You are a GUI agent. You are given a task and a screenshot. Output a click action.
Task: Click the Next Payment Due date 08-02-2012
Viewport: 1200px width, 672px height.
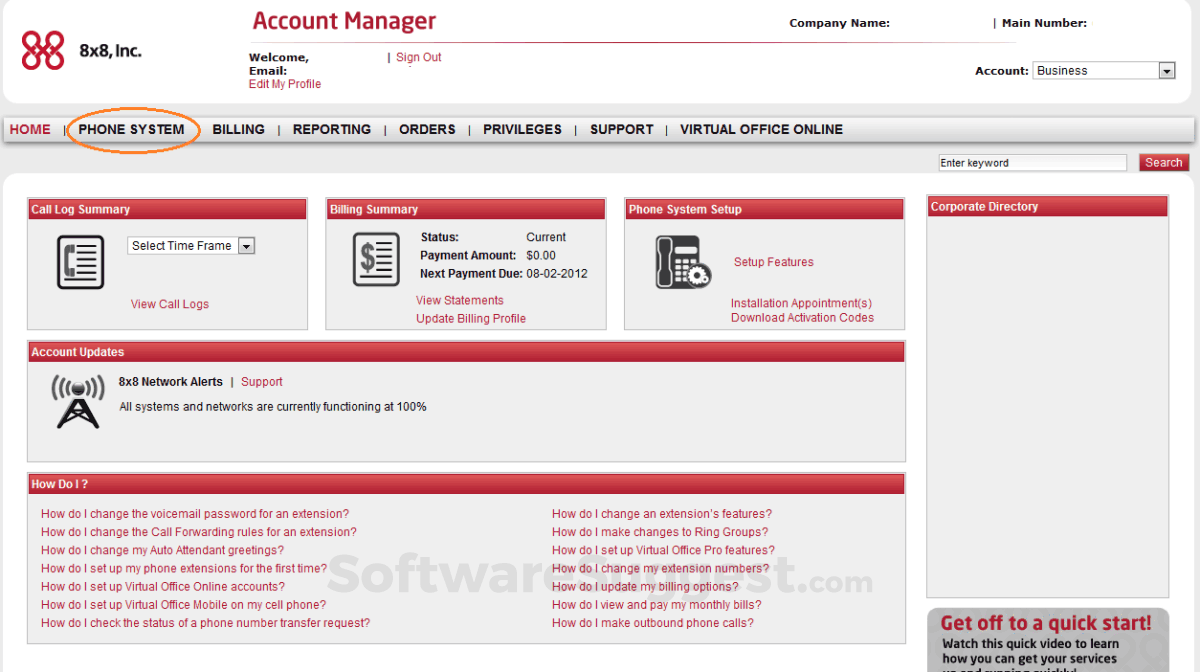[557, 274]
